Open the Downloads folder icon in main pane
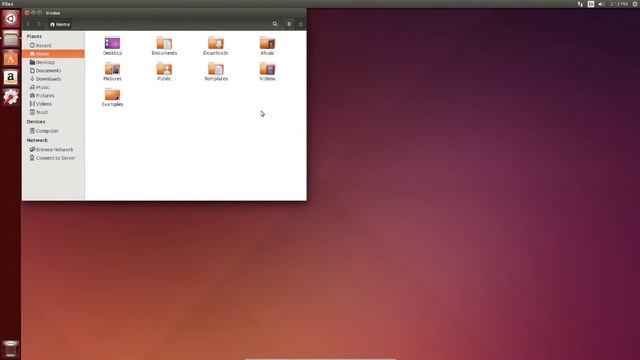This screenshot has height=360, width=640. (216, 43)
